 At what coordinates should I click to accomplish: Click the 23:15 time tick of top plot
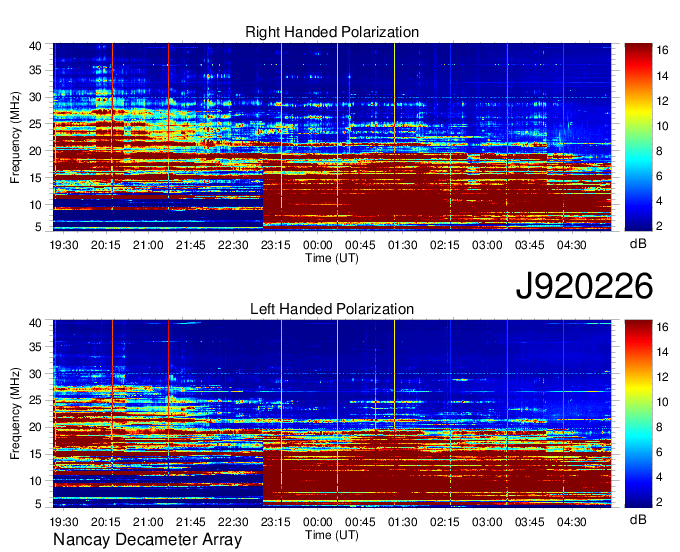point(275,245)
